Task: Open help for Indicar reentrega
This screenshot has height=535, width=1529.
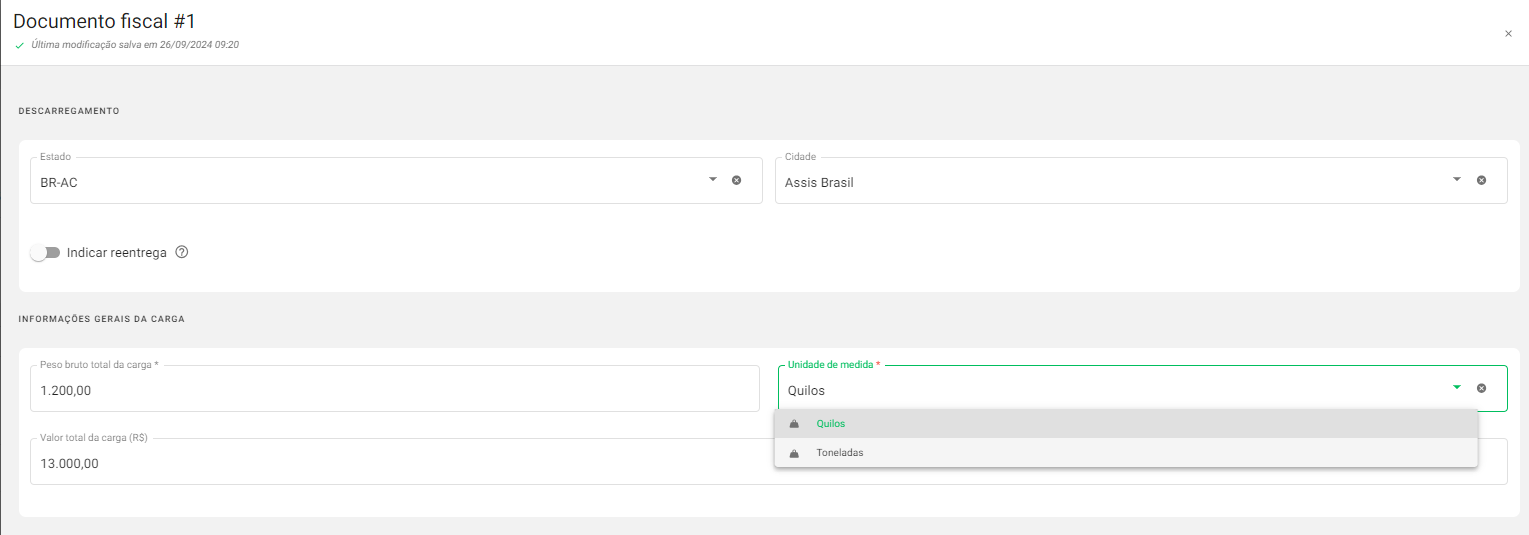Action: [181, 252]
